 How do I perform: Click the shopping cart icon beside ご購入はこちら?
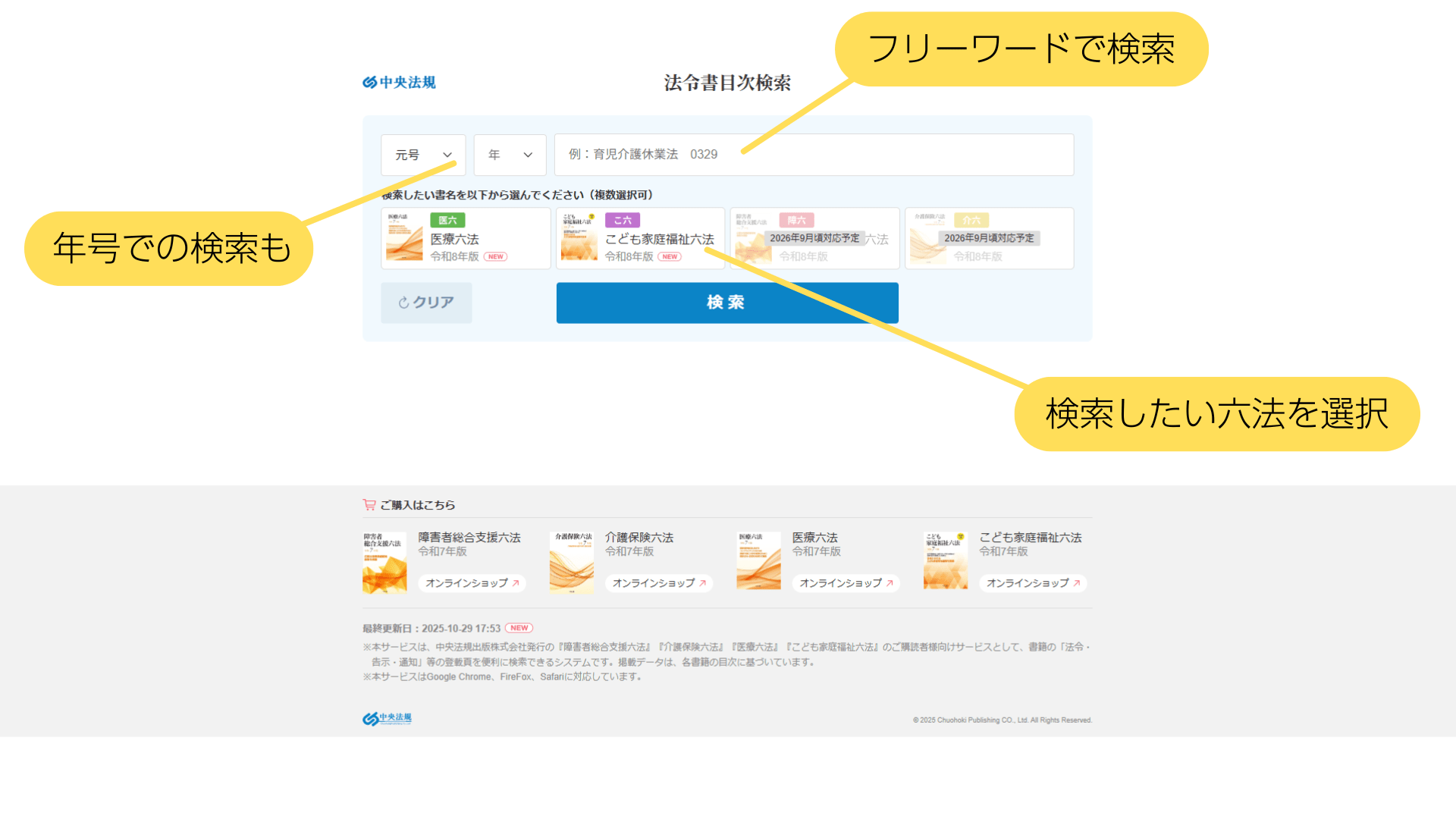click(369, 504)
